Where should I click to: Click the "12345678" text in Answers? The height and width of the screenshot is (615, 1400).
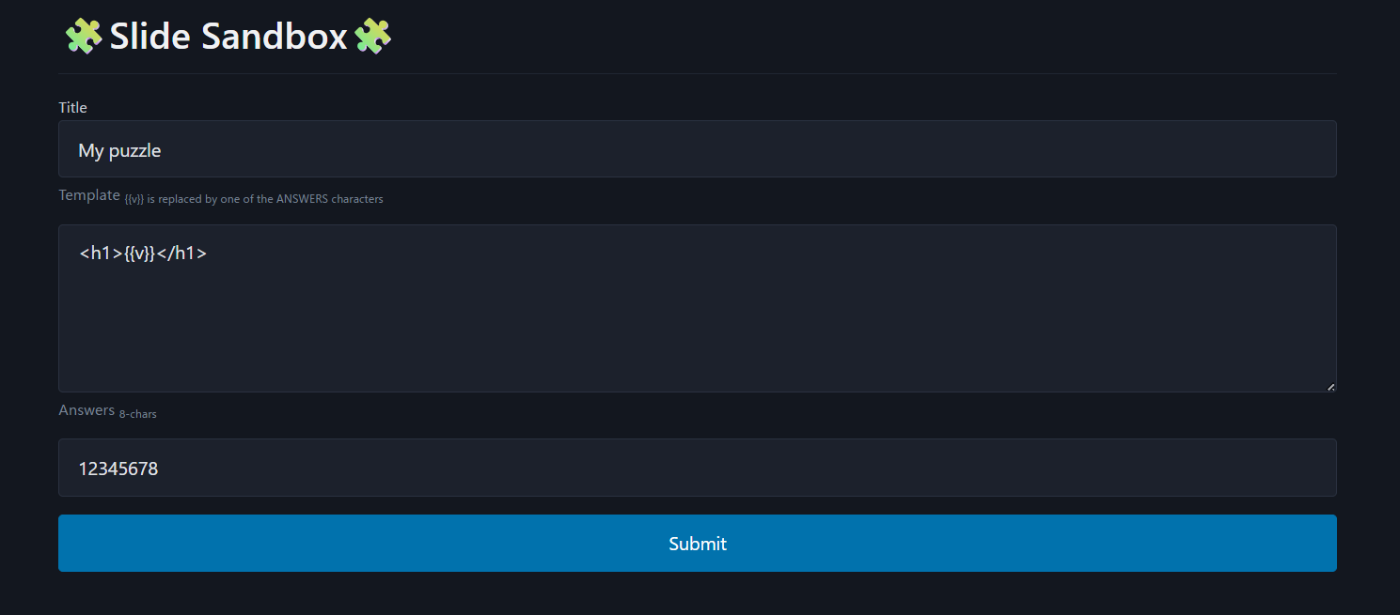pyautogui.click(x=118, y=468)
